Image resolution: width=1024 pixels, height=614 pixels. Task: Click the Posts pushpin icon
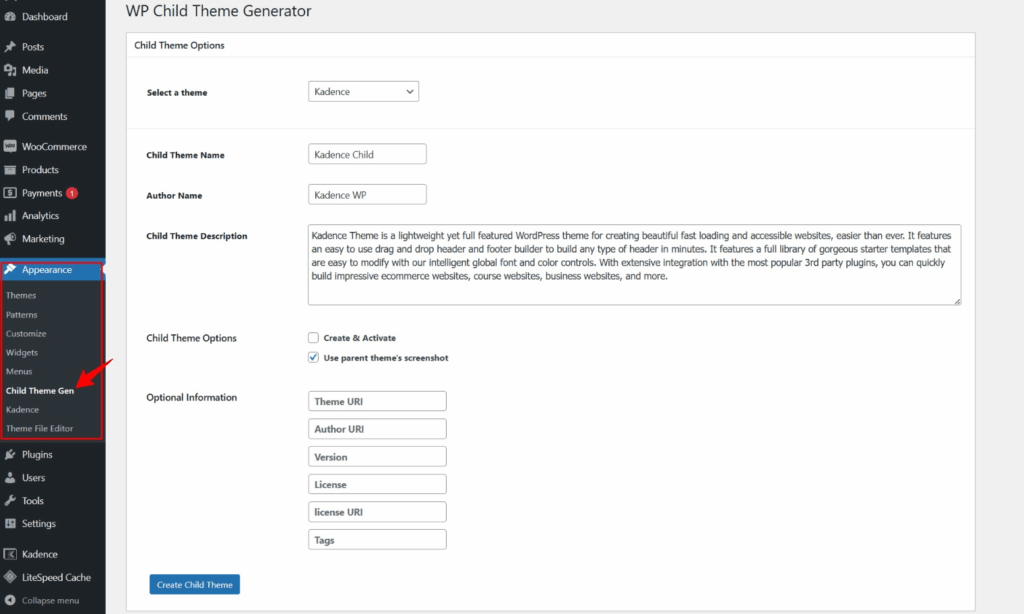coord(10,47)
